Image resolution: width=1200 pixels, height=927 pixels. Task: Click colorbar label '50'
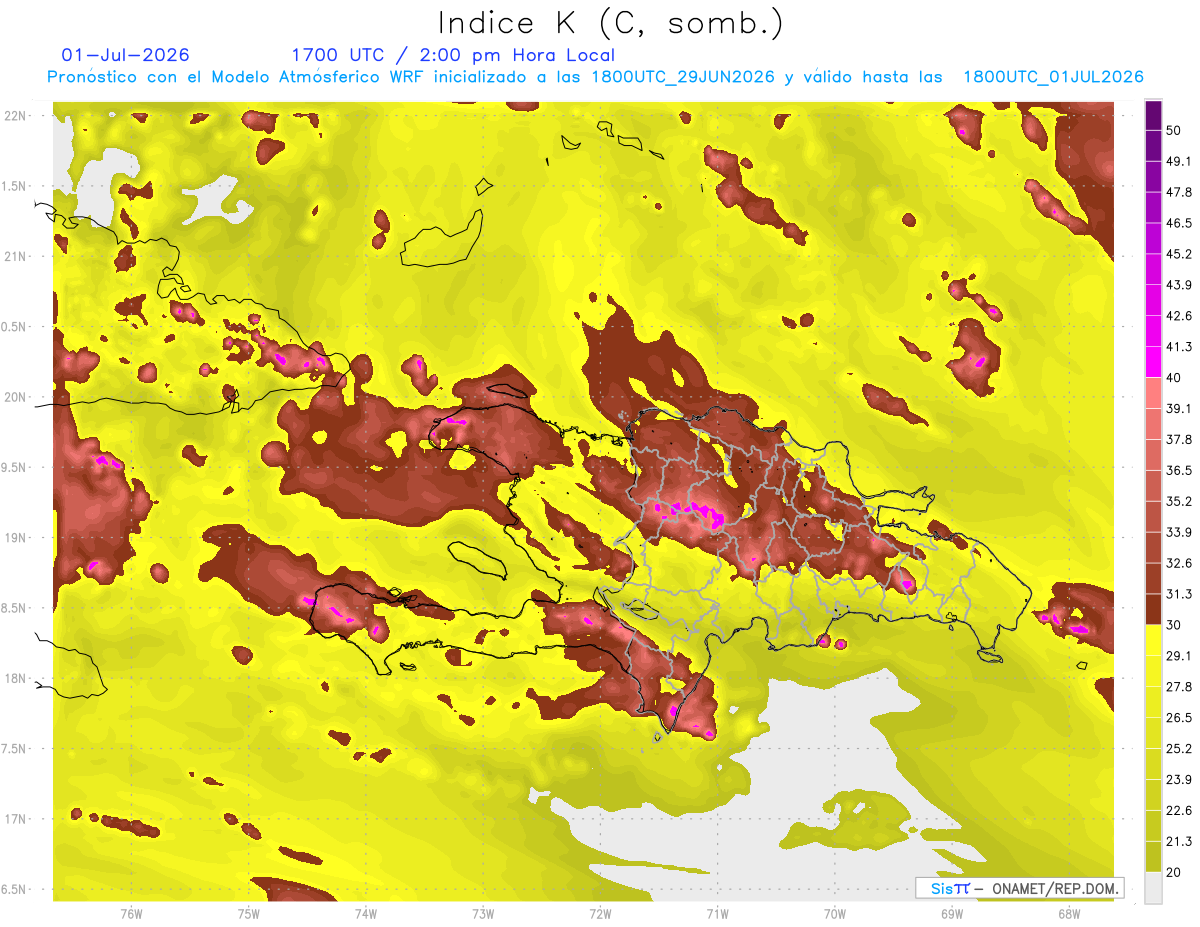point(1174,131)
